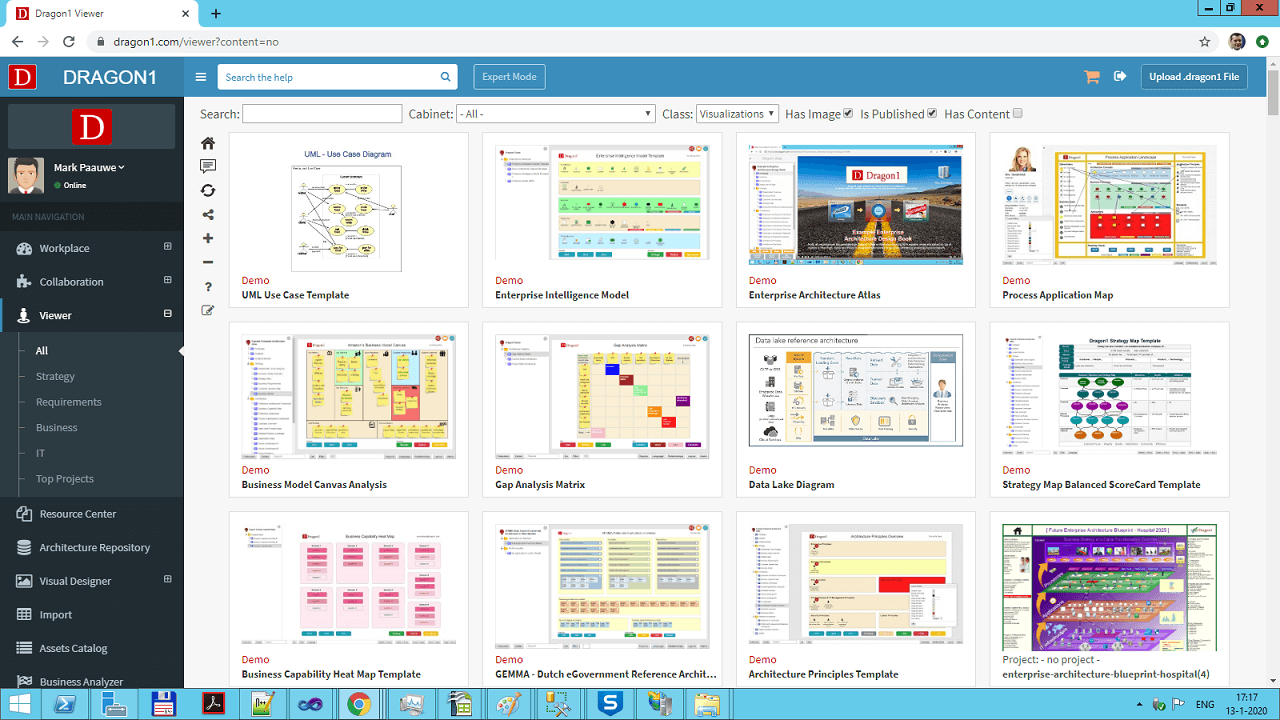The width and height of the screenshot is (1280, 720).
Task: Open the Class Visualizations dropdown
Action: 737,114
